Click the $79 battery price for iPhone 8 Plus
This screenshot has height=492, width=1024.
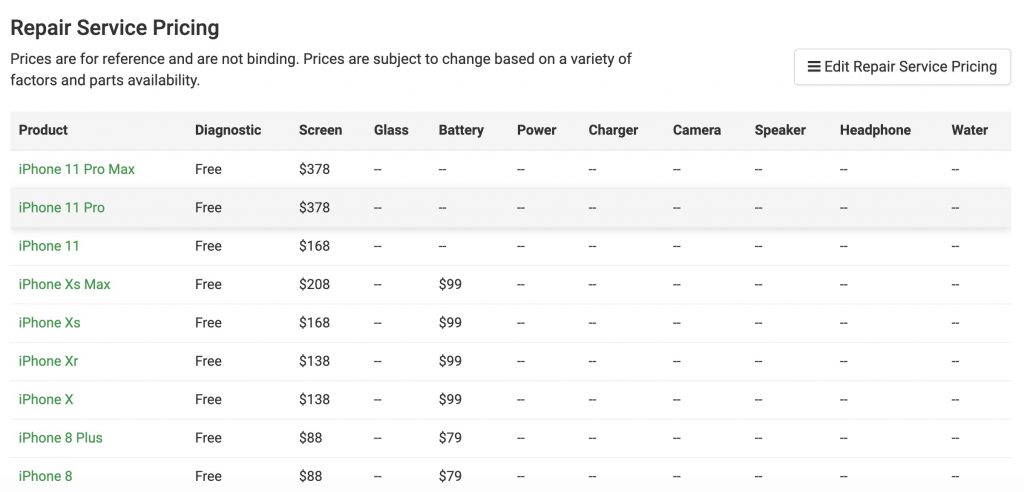pyautogui.click(x=450, y=438)
